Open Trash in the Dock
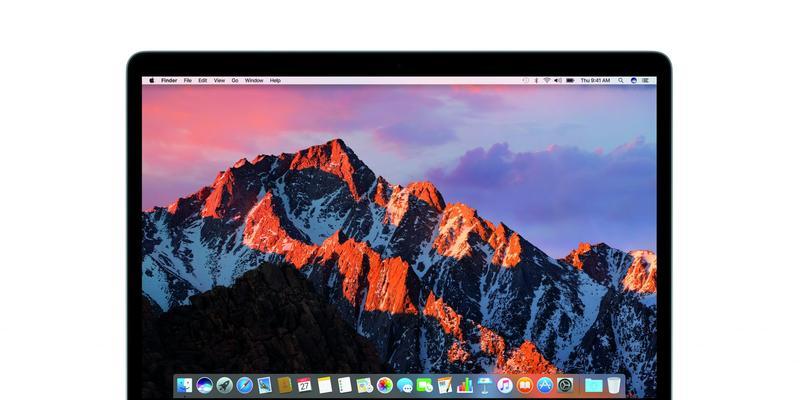This screenshot has width=800, height=400. point(614,385)
